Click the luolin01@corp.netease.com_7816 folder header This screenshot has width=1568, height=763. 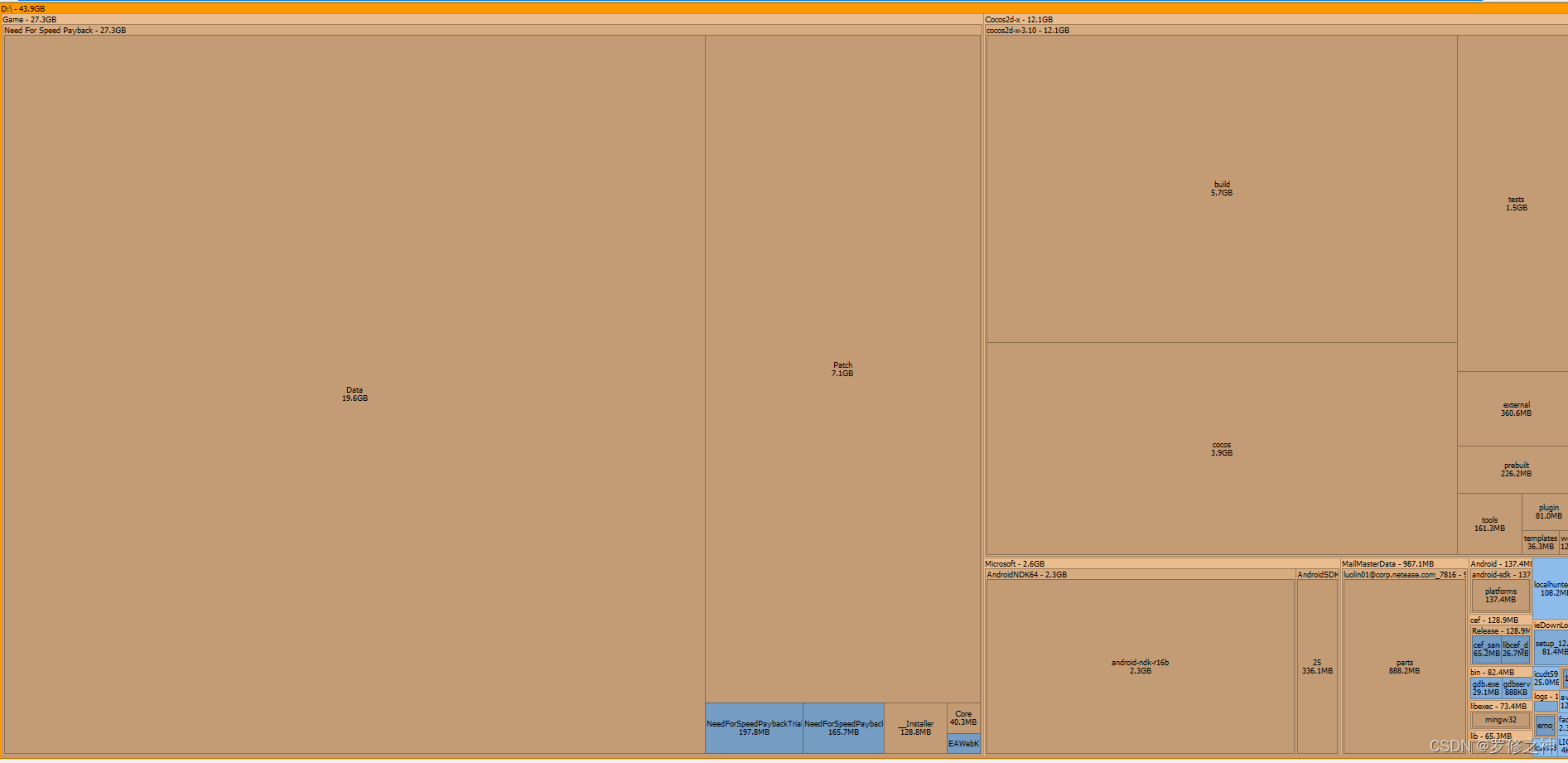click(x=1404, y=574)
